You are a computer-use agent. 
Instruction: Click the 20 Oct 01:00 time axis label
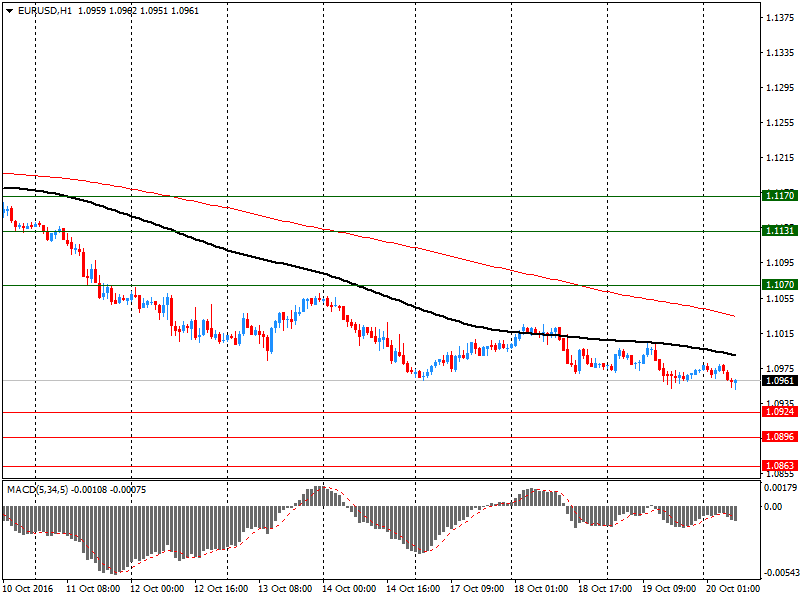click(x=733, y=589)
